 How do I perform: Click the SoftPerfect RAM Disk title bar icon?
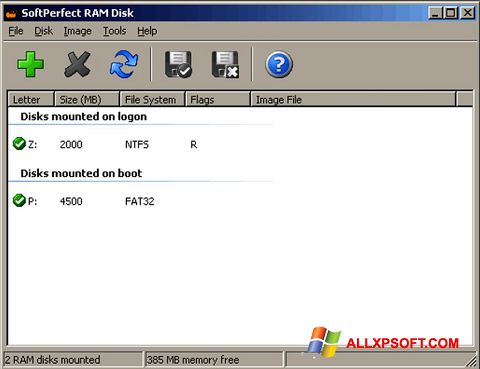pyautogui.click(x=11, y=14)
